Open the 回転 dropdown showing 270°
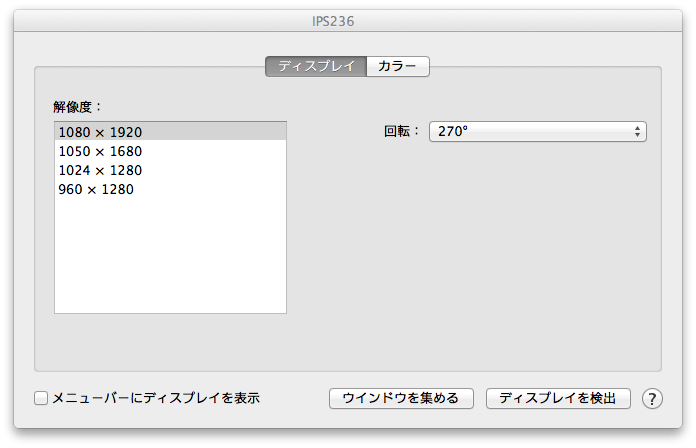This screenshot has width=696, height=448. click(x=537, y=132)
